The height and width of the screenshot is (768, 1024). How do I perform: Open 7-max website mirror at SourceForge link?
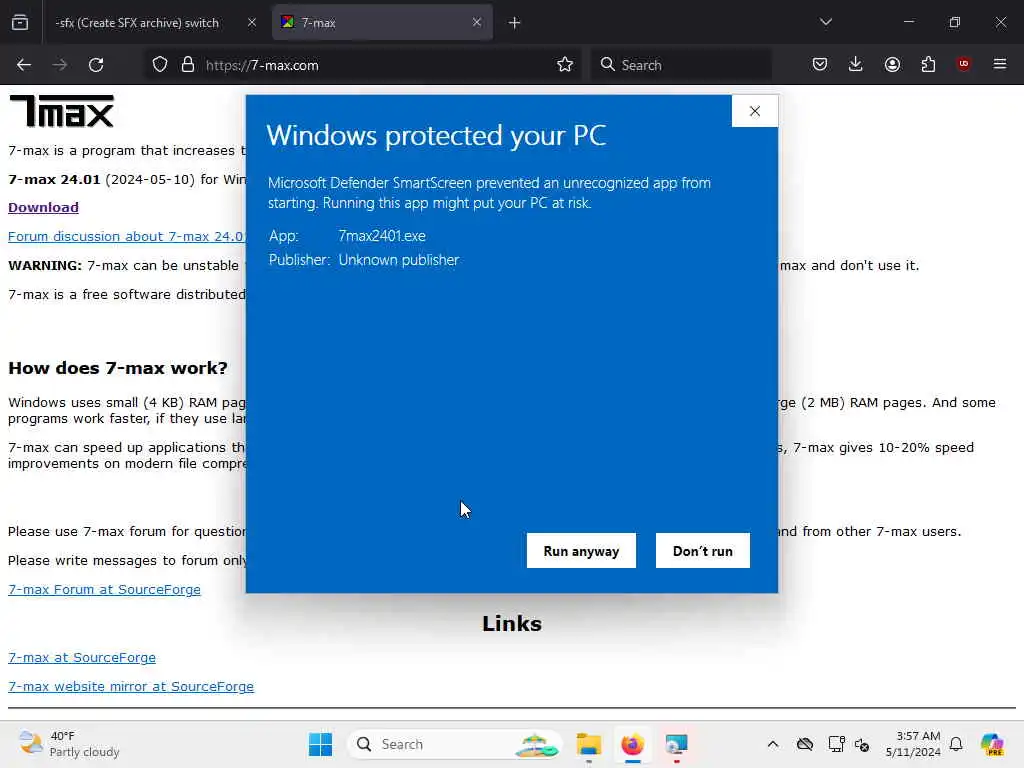tap(131, 686)
